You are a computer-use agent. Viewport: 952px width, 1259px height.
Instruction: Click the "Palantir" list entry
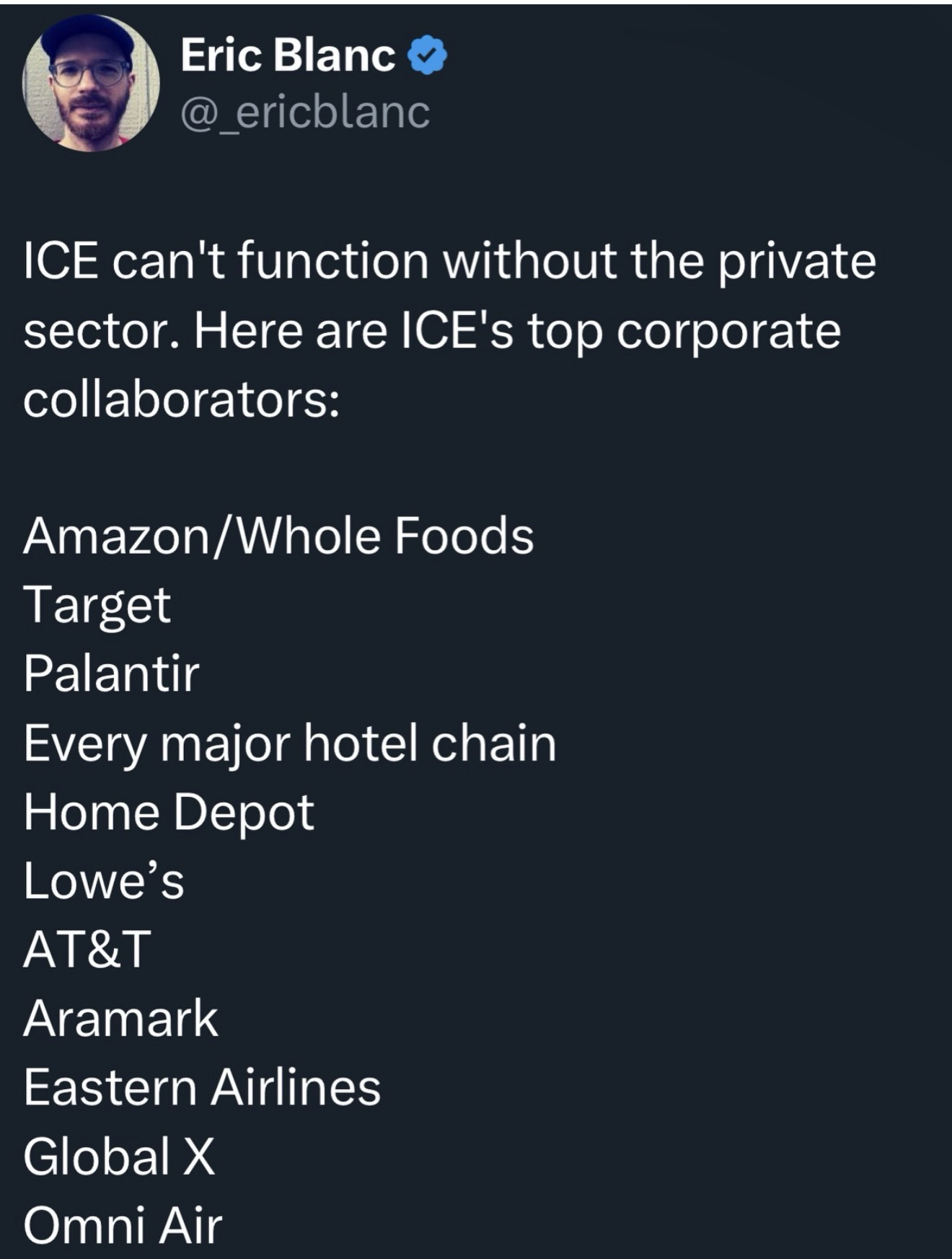coord(111,673)
